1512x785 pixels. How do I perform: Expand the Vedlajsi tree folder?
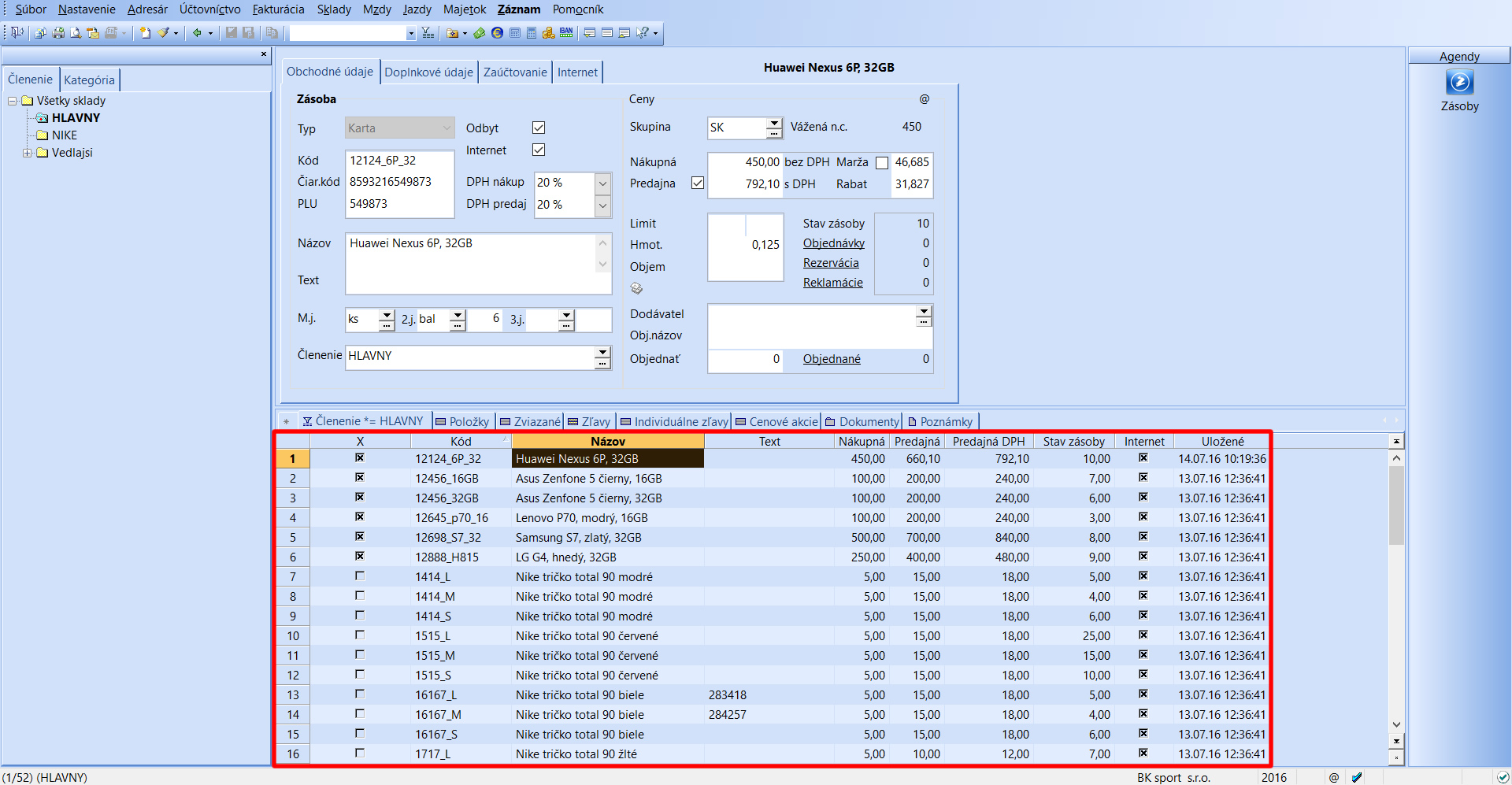28,153
